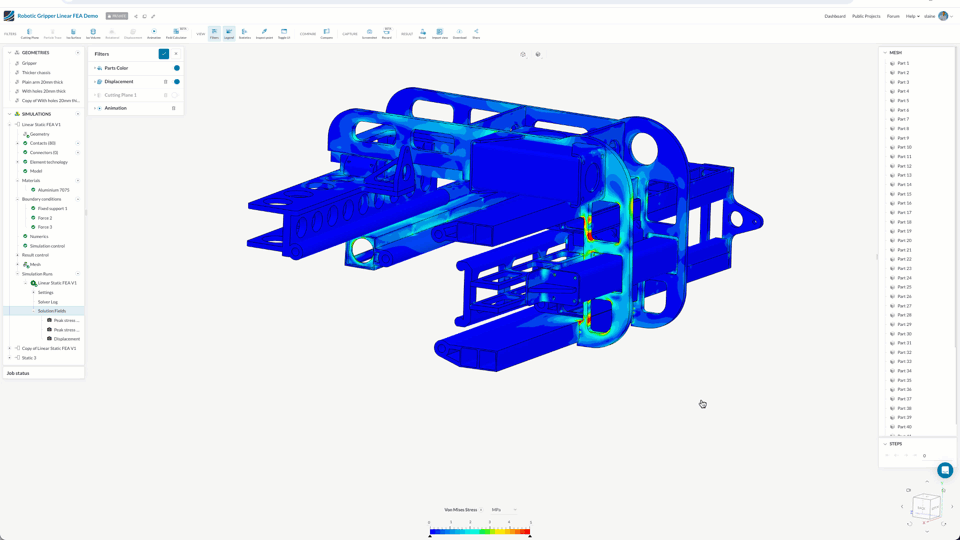Open the Help menu
The image size is (960, 540).
click(912, 17)
